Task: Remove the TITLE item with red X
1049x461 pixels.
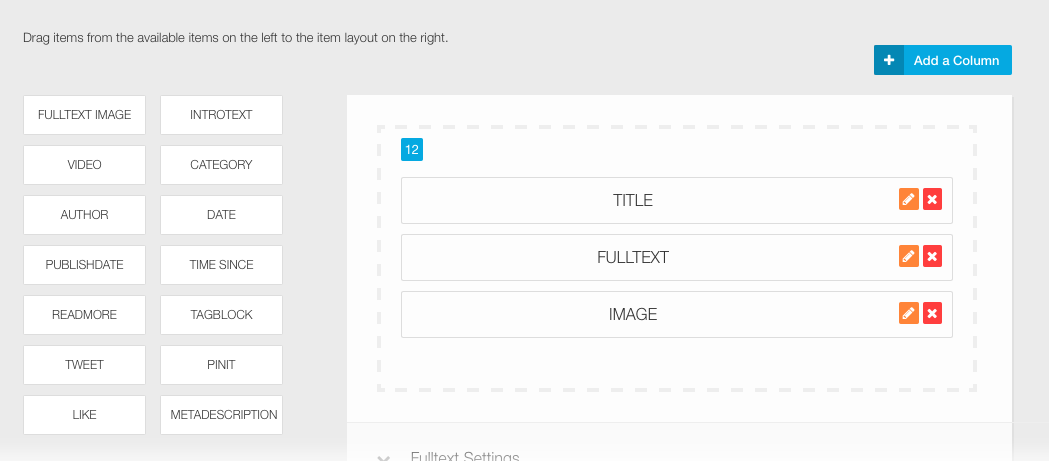Action: [932, 199]
